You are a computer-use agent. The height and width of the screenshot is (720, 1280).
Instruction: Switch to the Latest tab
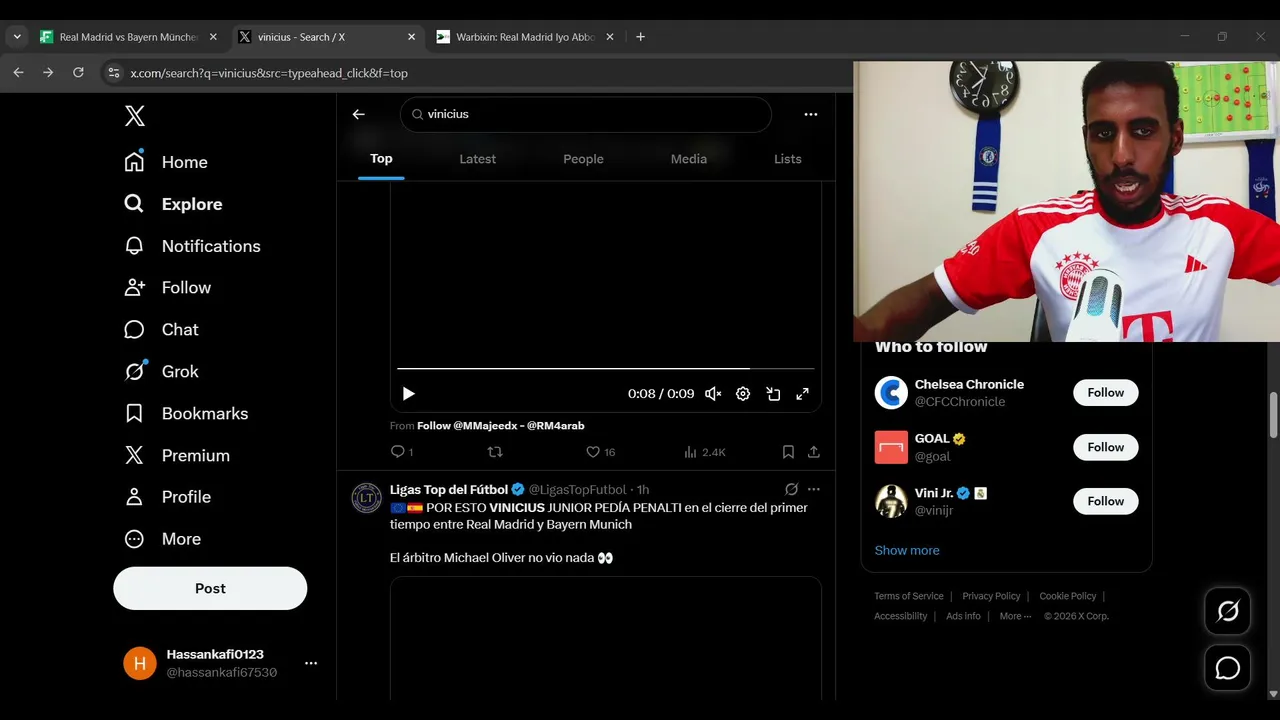477,159
